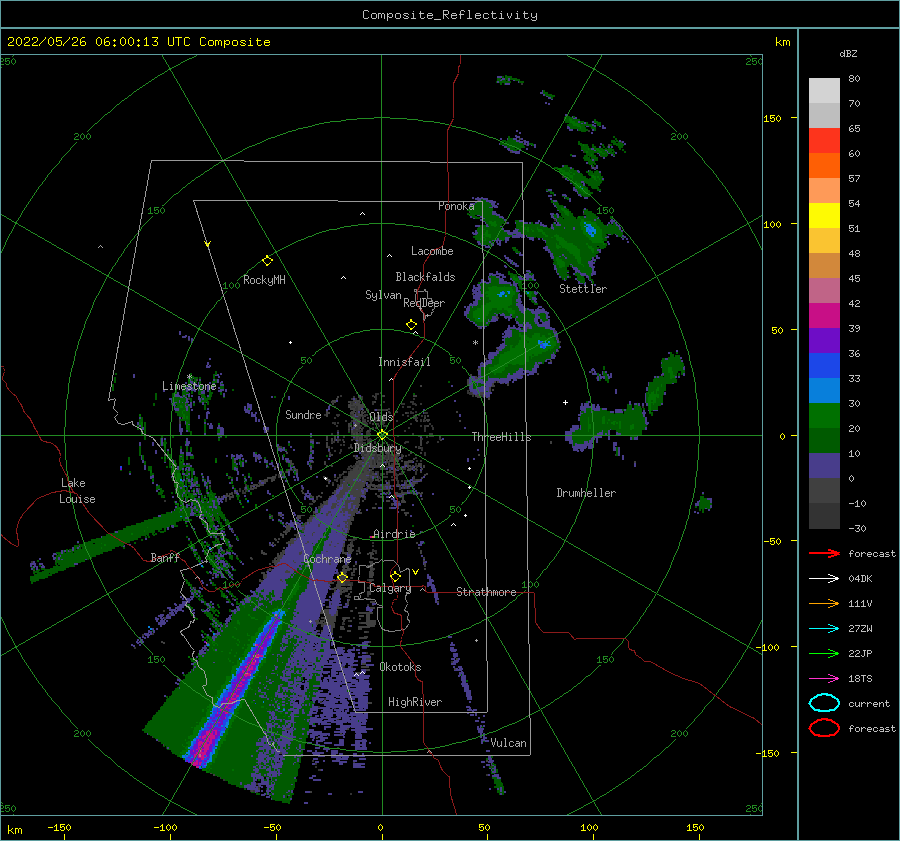900x841 pixels.
Task: Click the green 22JP arrow in legend
Action: point(824,653)
